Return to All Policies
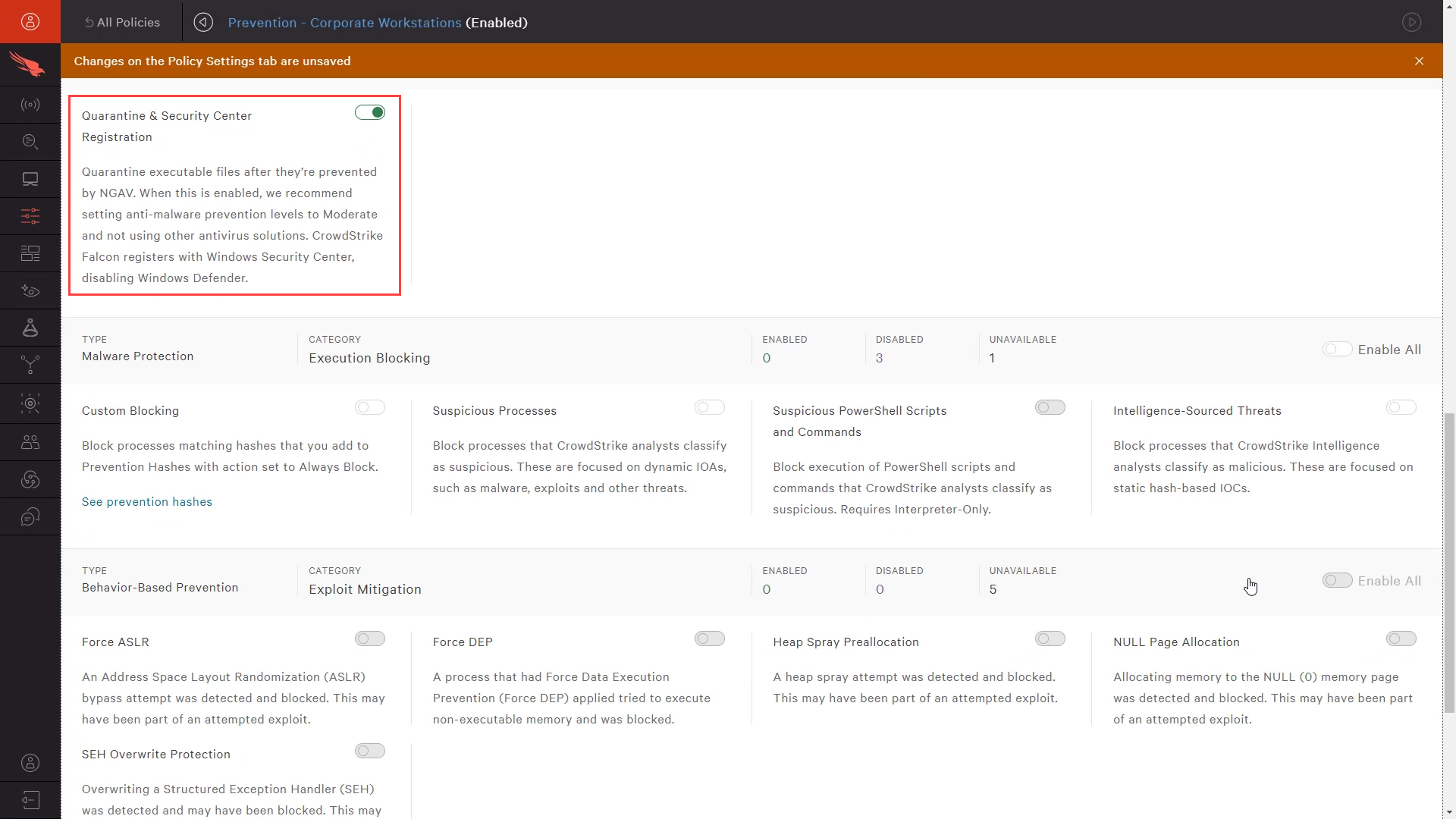This screenshot has width=1456, height=819. click(x=122, y=22)
